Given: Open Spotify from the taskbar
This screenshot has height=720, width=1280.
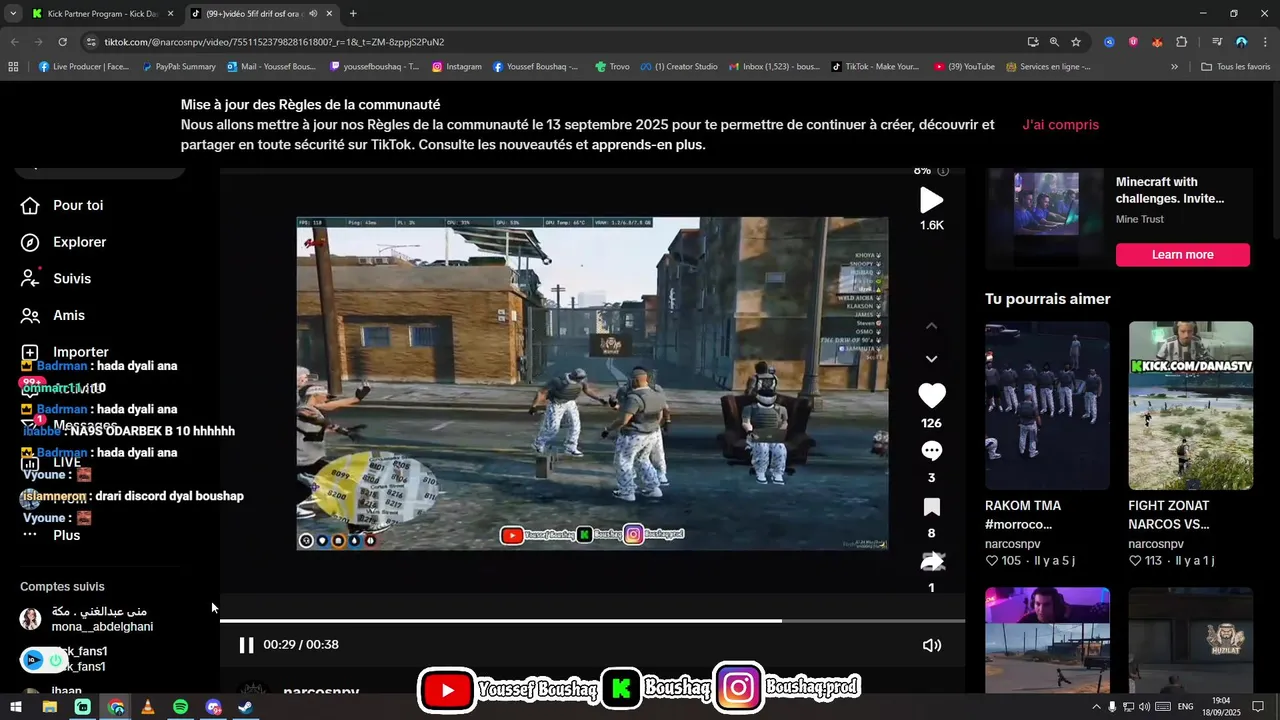Looking at the screenshot, I should point(181,707).
